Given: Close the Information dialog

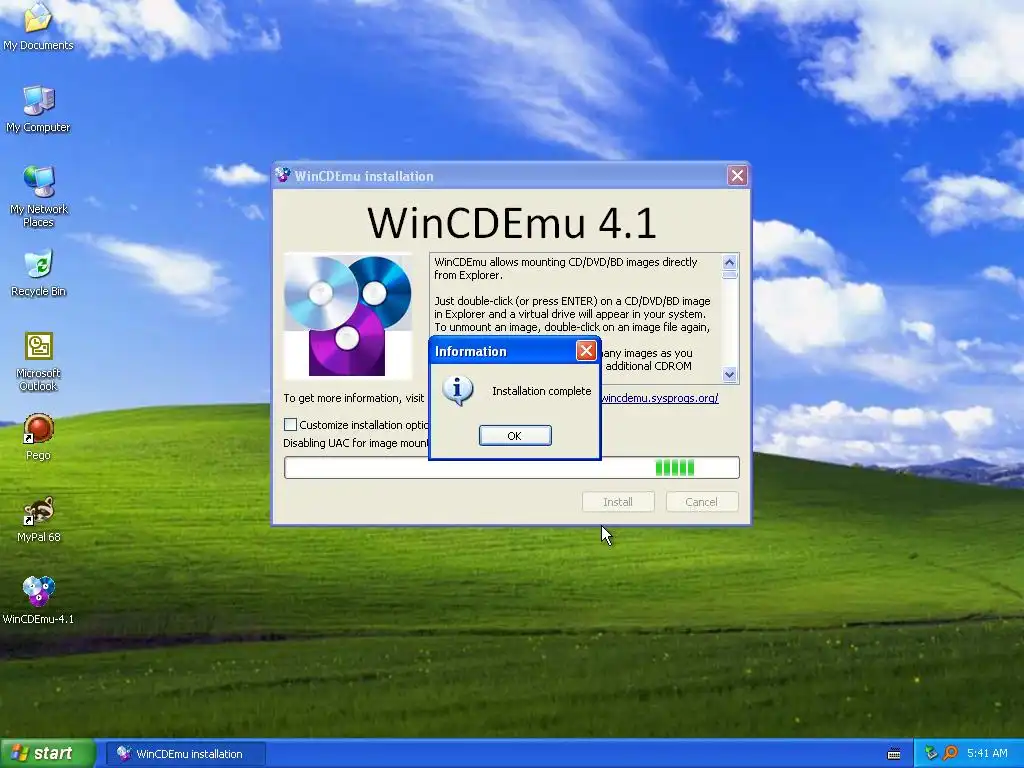Looking at the screenshot, I should 586,351.
